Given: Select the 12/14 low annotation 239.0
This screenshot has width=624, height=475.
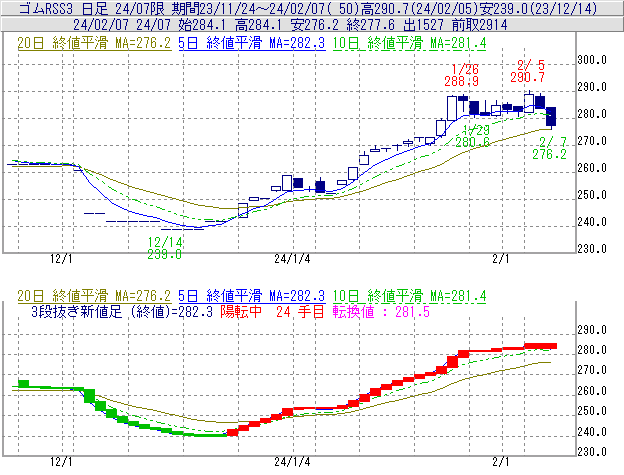Looking at the screenshot, I should tap(165, 254).
